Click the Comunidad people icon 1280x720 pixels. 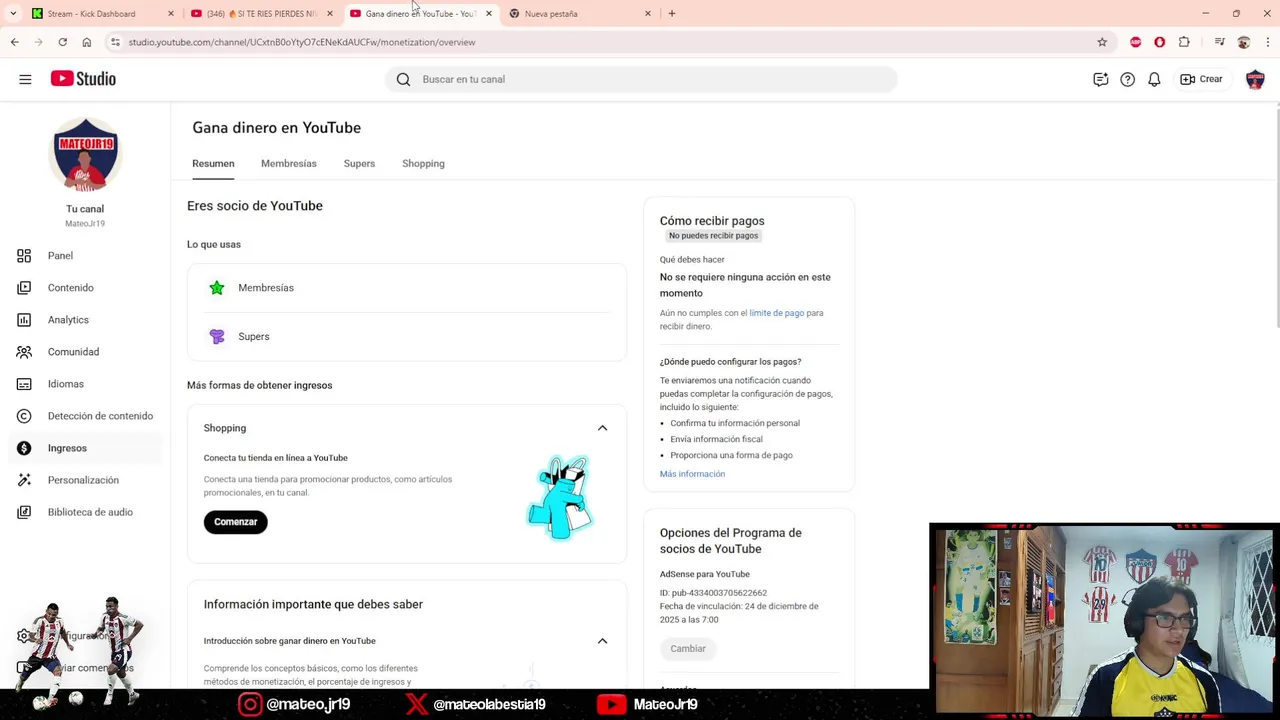click(x=24, y=352)
